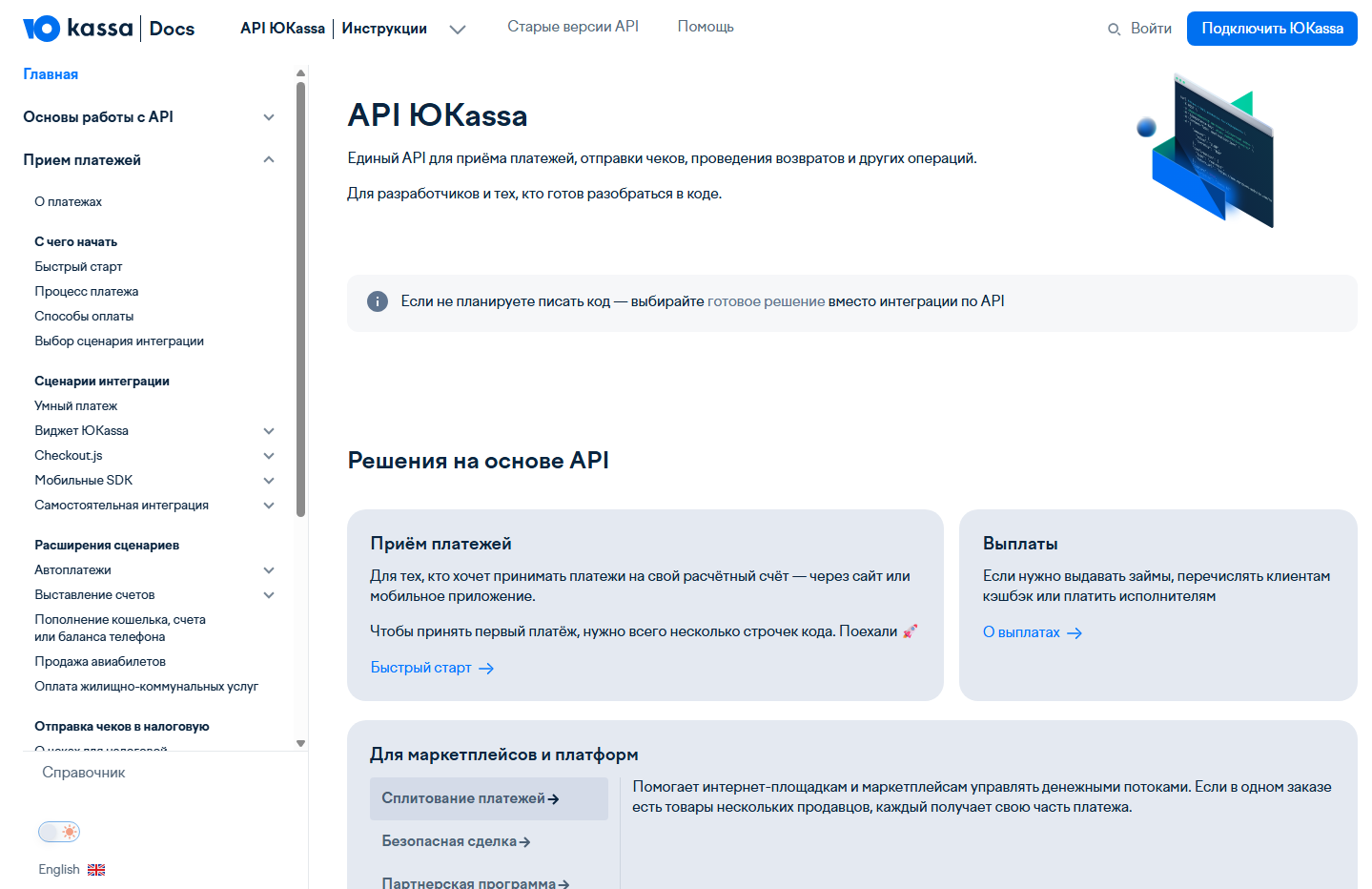This screenshot has height=889, width=1372.
Task: Click the Подключить ЮKassa button
Action: (x=1272, y=29)
